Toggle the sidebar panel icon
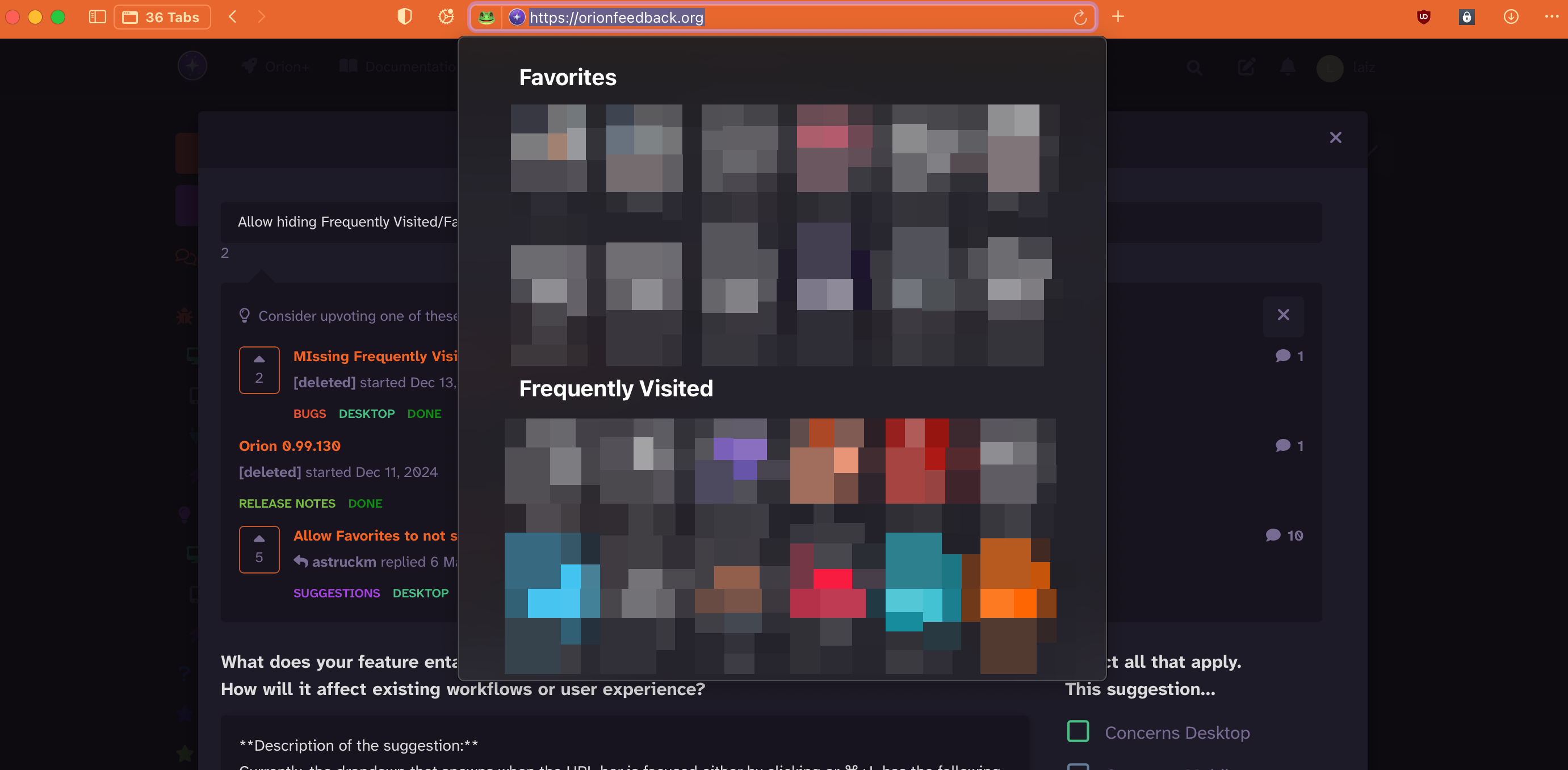The image size is (1568, 770). point(97,17)
